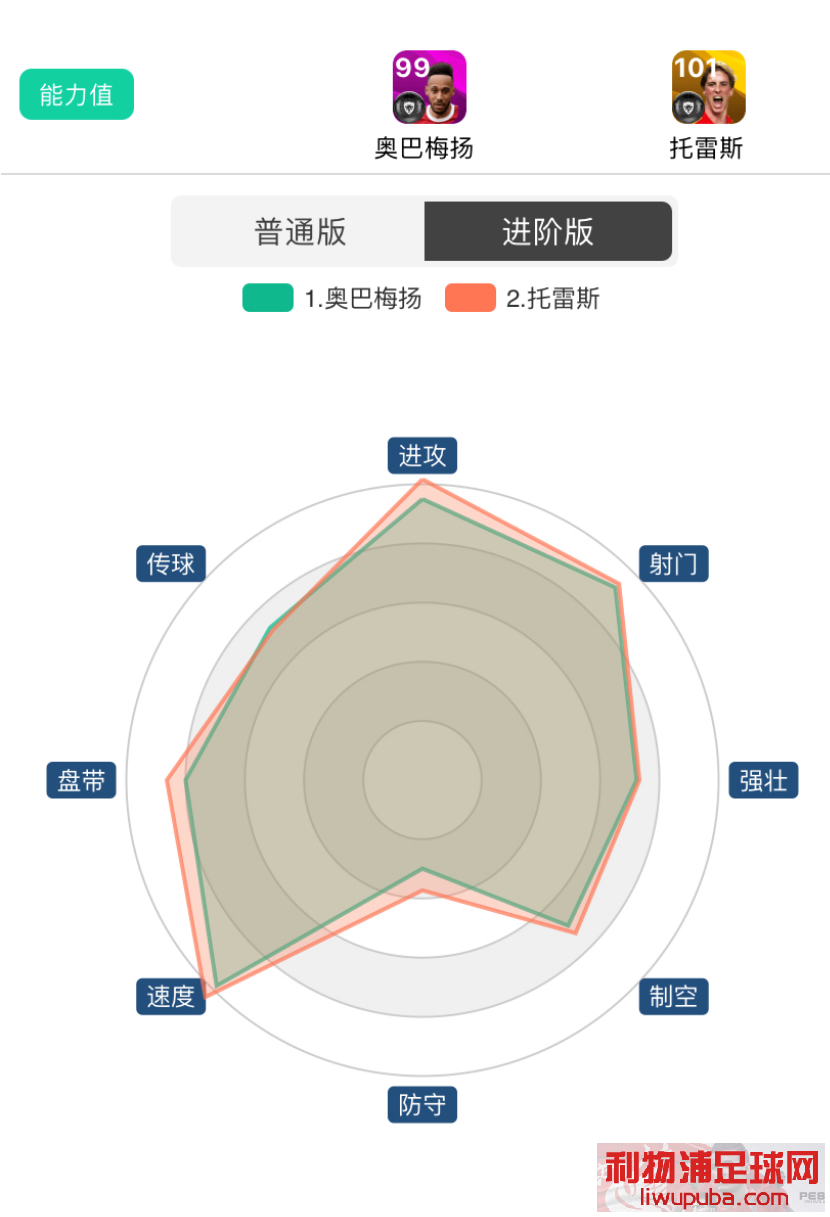
Task: Click the 2.托雷斯 legend text
Action: click(553, 298)
